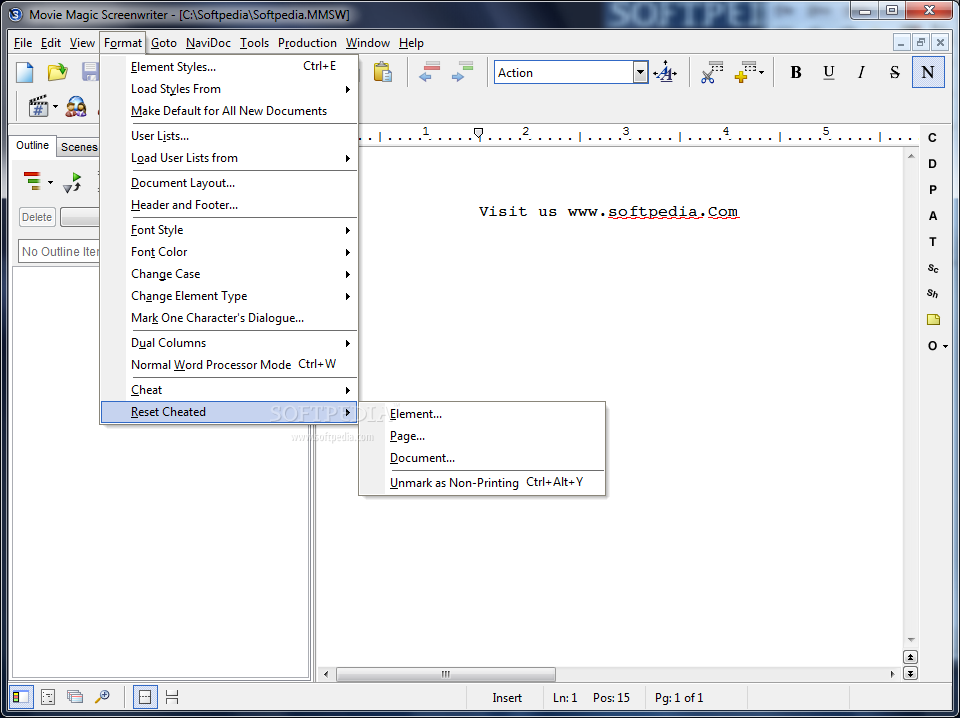Expand the Cheat submenu

tap(228, 390)
